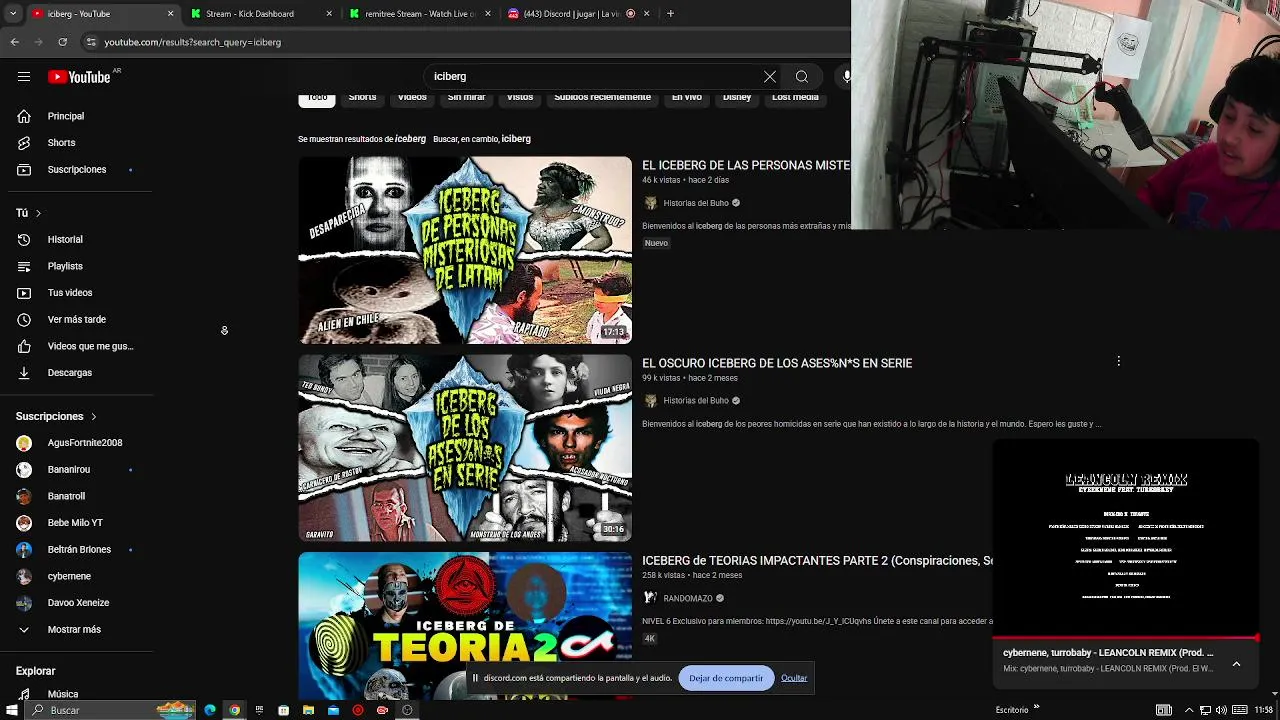Click the LEANCOLN REMIX miniplayer video
1280x720 pixels.
coord(1126,537)
